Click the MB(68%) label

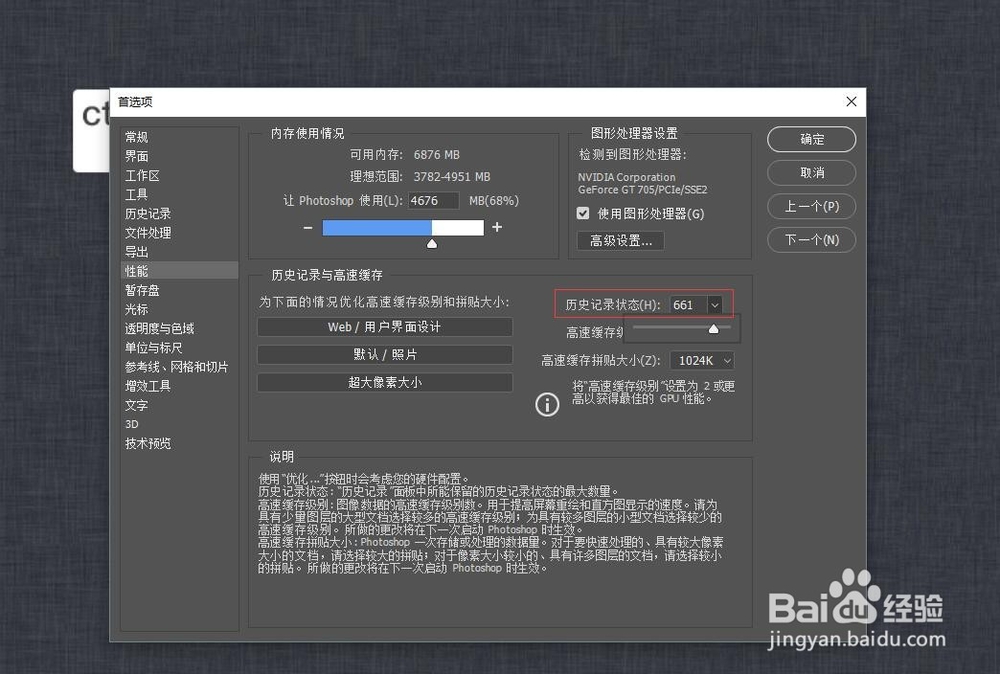[x=494, y=201]
